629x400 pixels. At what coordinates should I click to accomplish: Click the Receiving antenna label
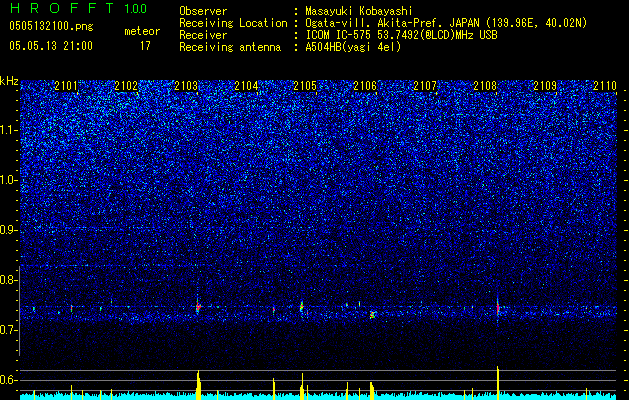click(230, 47)
